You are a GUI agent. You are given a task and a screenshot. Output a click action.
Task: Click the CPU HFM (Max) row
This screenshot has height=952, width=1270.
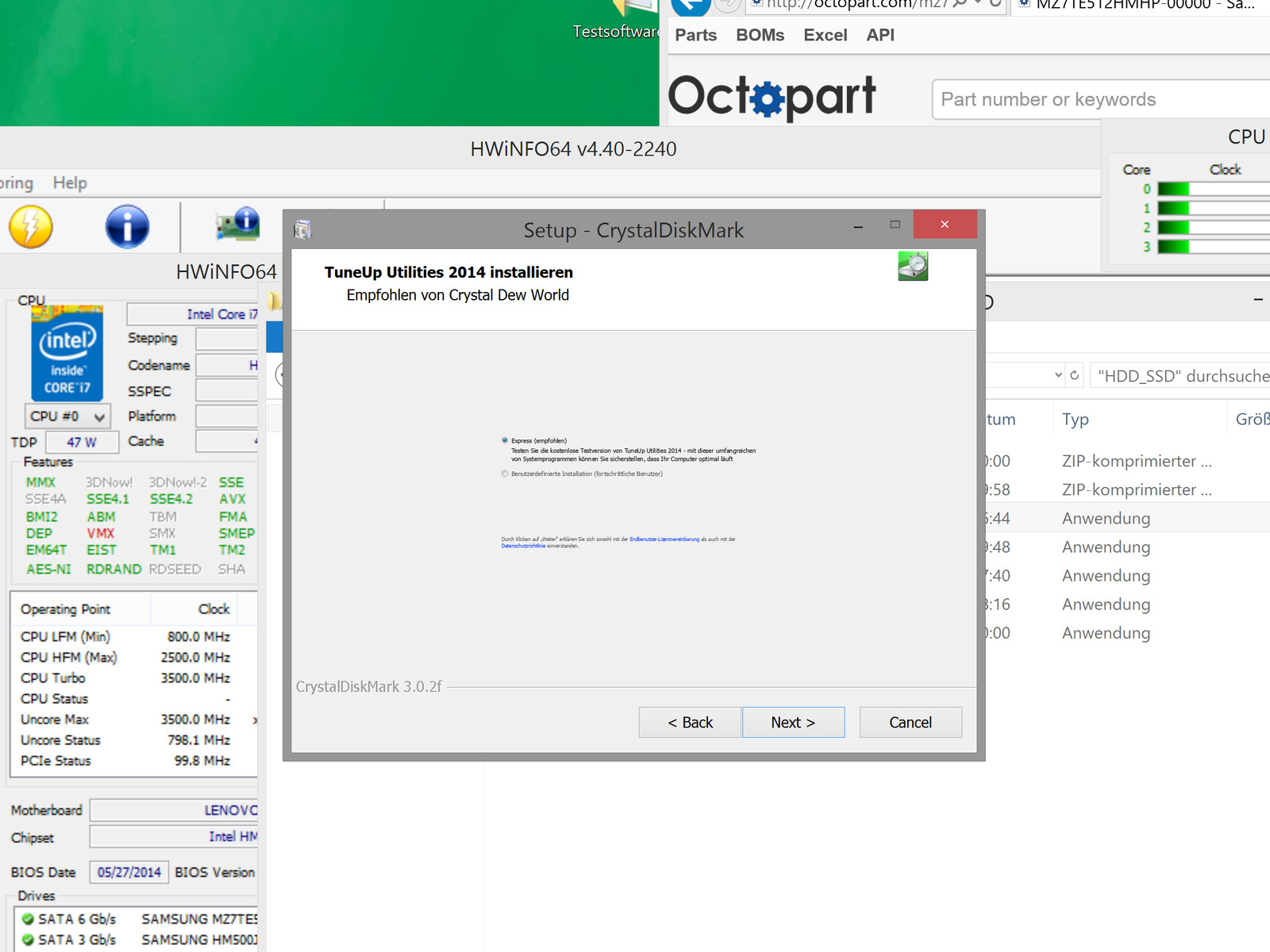pyautogui.click(x=125, y=657)
